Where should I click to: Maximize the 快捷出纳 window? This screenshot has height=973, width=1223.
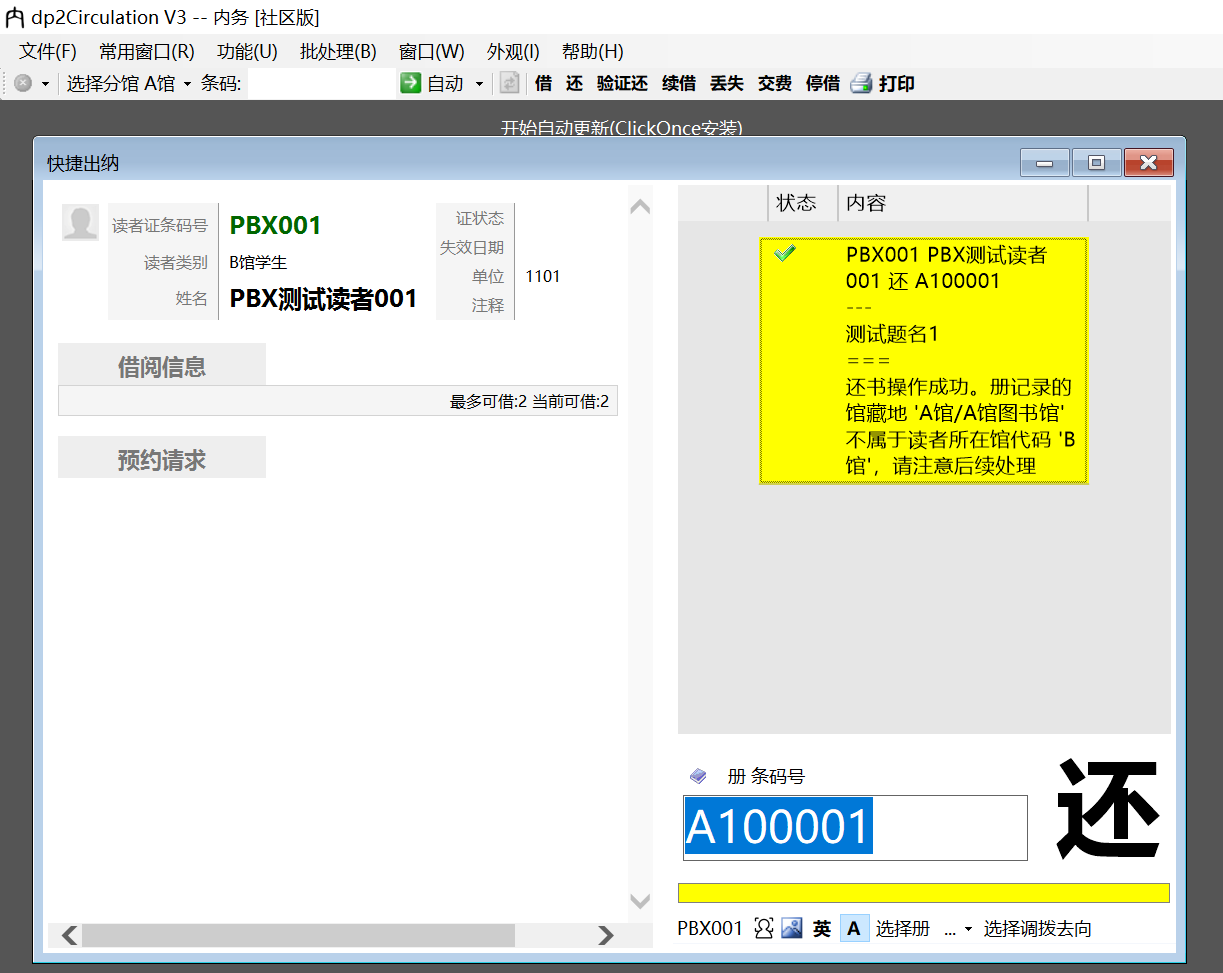(1097, 163)
